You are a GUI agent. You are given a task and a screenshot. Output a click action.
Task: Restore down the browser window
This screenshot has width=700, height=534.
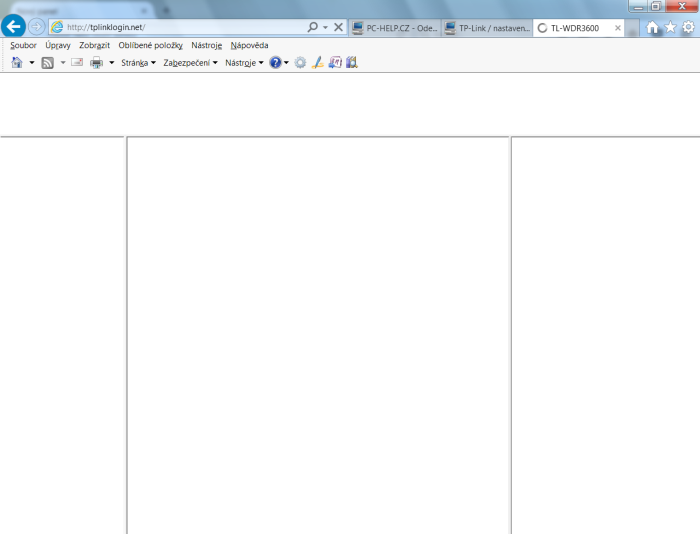point(656,6)
